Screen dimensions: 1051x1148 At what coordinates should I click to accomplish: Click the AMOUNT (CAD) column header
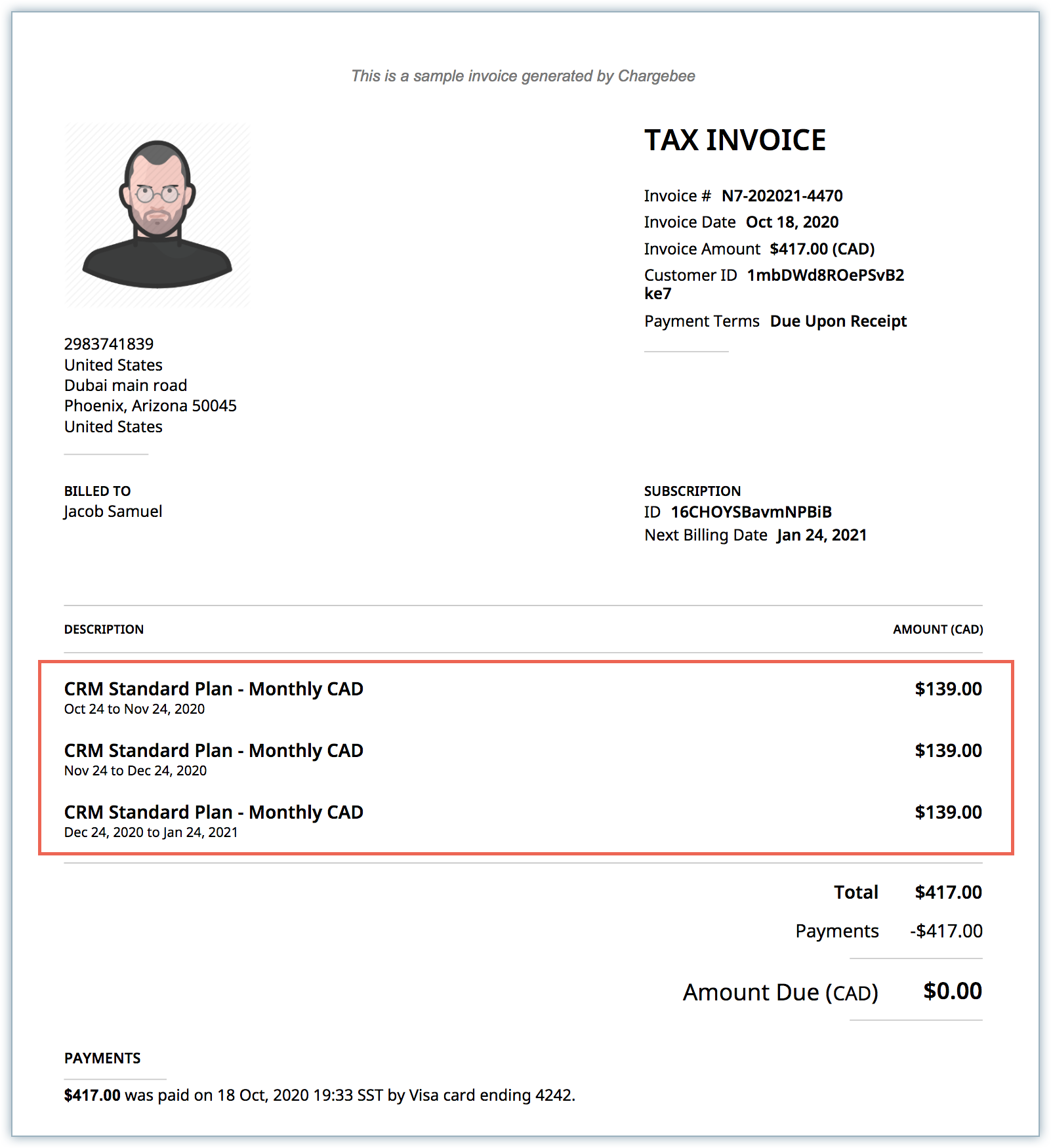938,630
